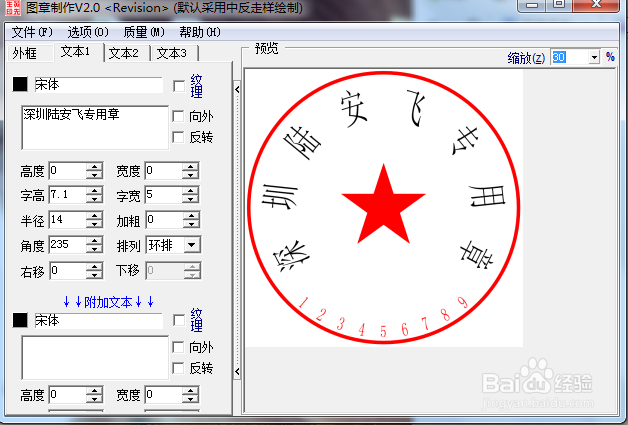Click the 图章制作 app icon in title bar

click(13, 7)
